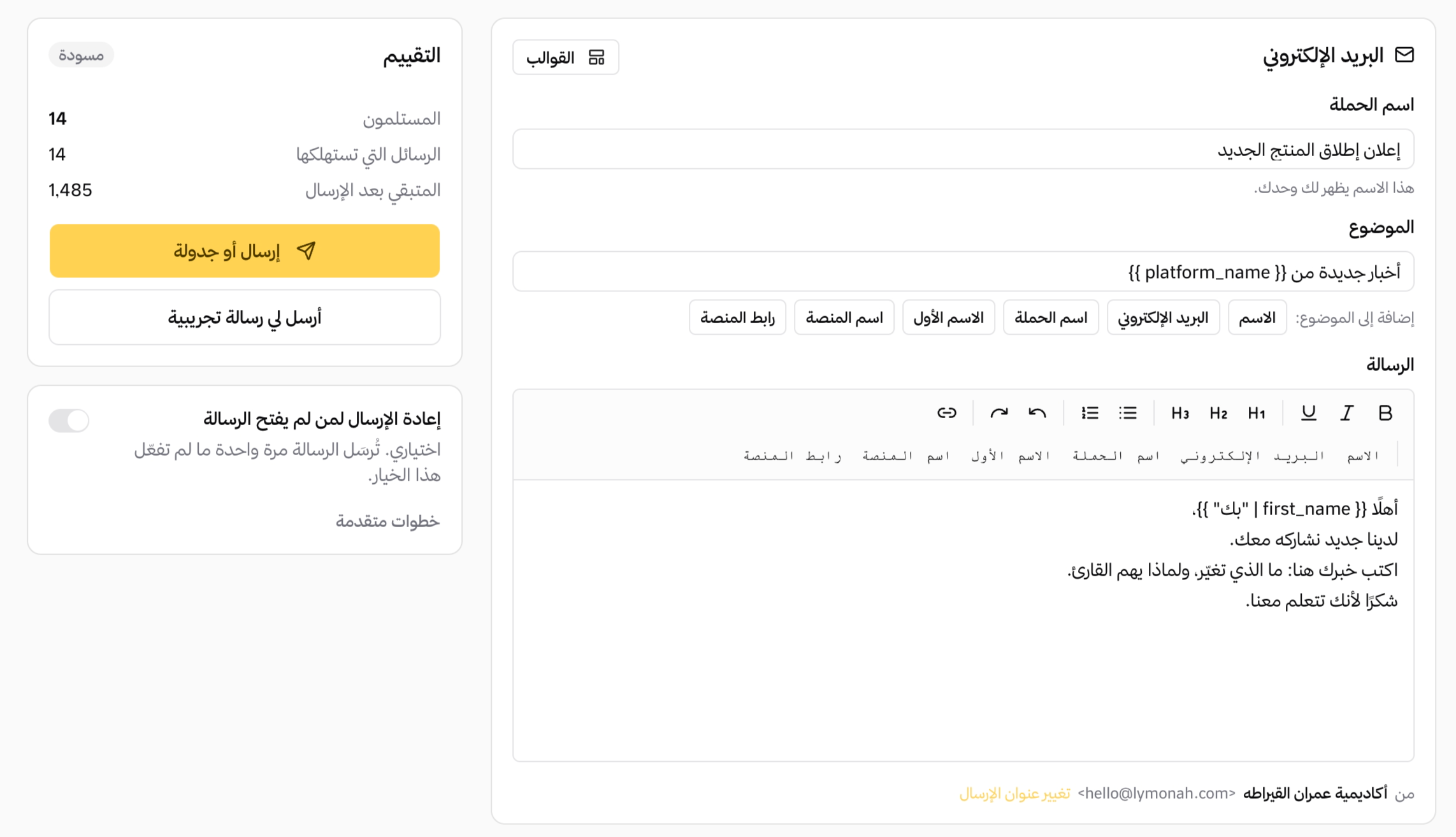Click the مسودة draft status badge
This screenshot has width=1456, height=837.
pyautogui.click(x=81, y=55)
